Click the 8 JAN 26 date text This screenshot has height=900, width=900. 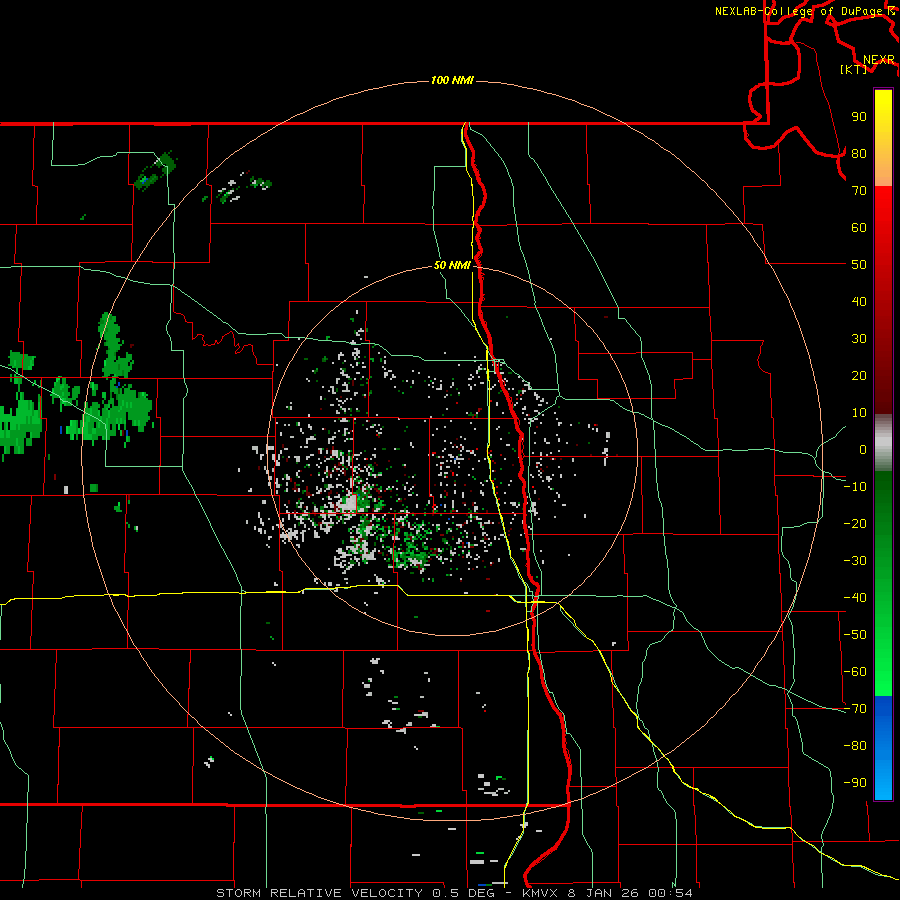coord(603,893)
